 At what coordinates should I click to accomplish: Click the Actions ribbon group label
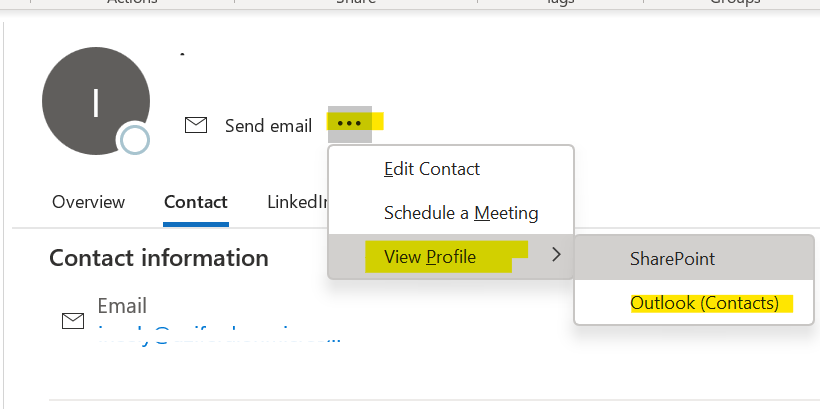pos(133,3)
